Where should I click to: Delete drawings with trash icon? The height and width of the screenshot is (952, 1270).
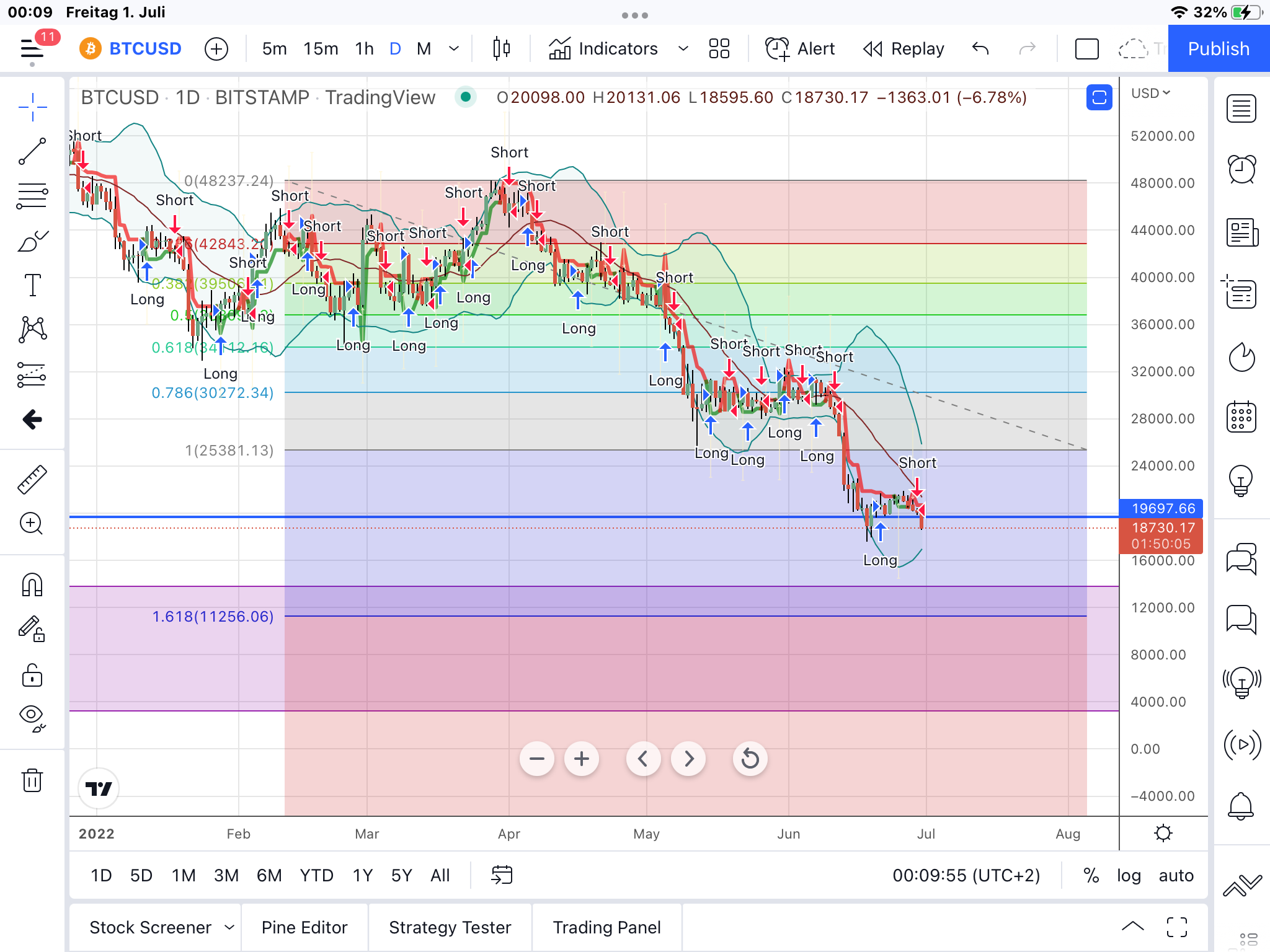[x=32, y=780]
